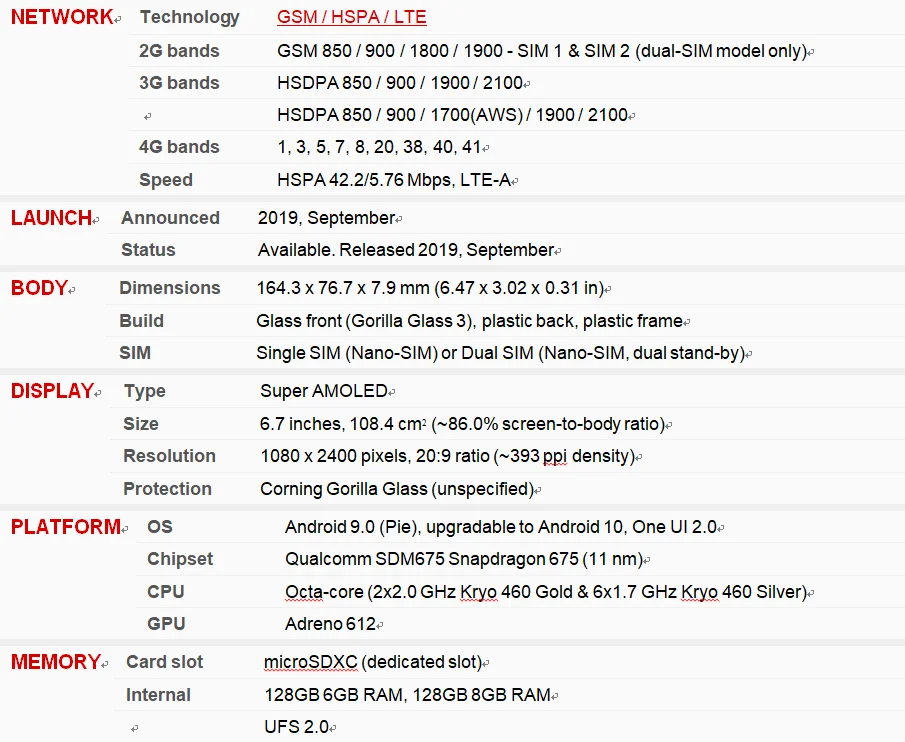The height and width of the screenshot is (742, 905).
Task: Click the Chipset label
Action: click(180, 559)
